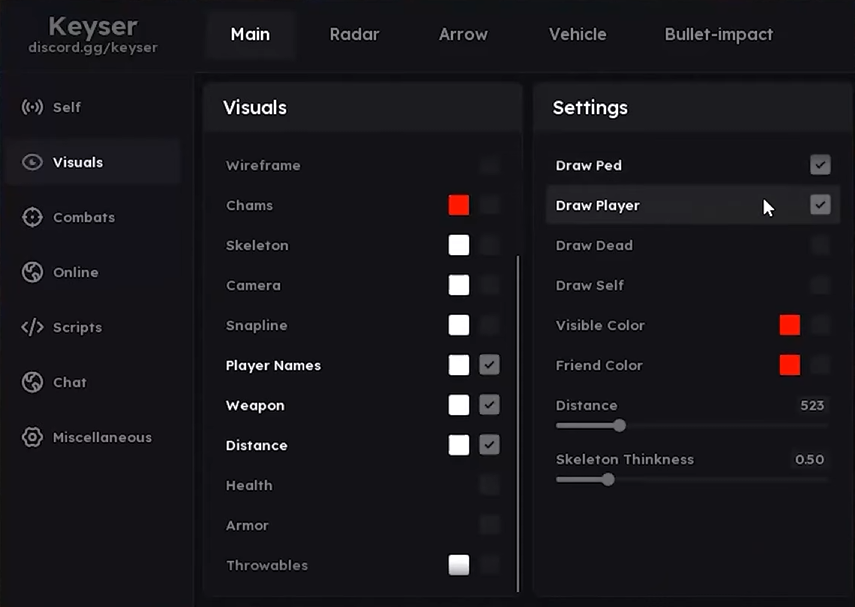Click the Visuals eye icon
This screenshot has height=607, width=855.
pyautogui.click(x=32, y=162)
